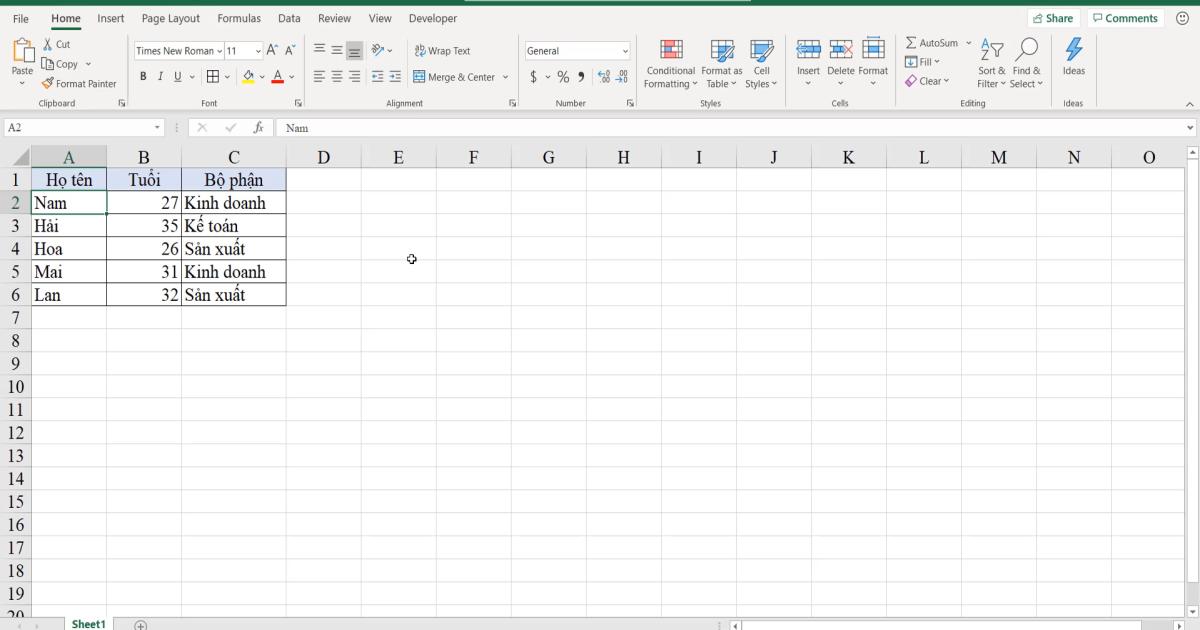Viewport: 1200px width, 630px height.
Task: Toggle italic formatting
Action: coord(161,75)
